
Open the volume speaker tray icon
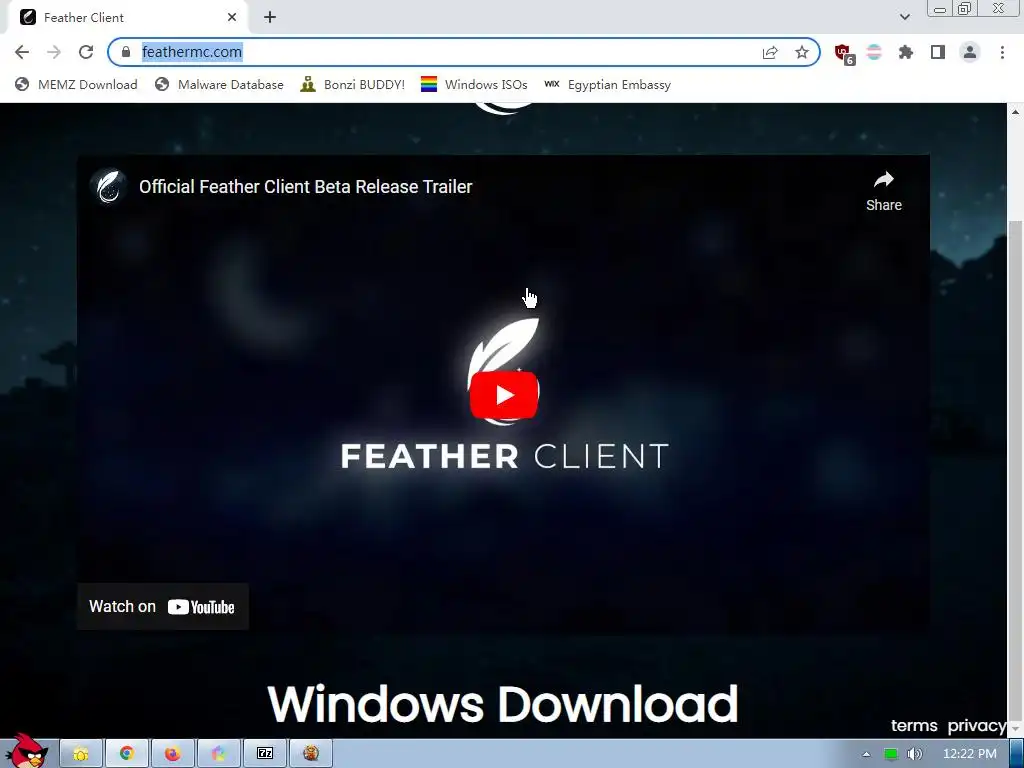pyautogui.click(x=914, y=754)
